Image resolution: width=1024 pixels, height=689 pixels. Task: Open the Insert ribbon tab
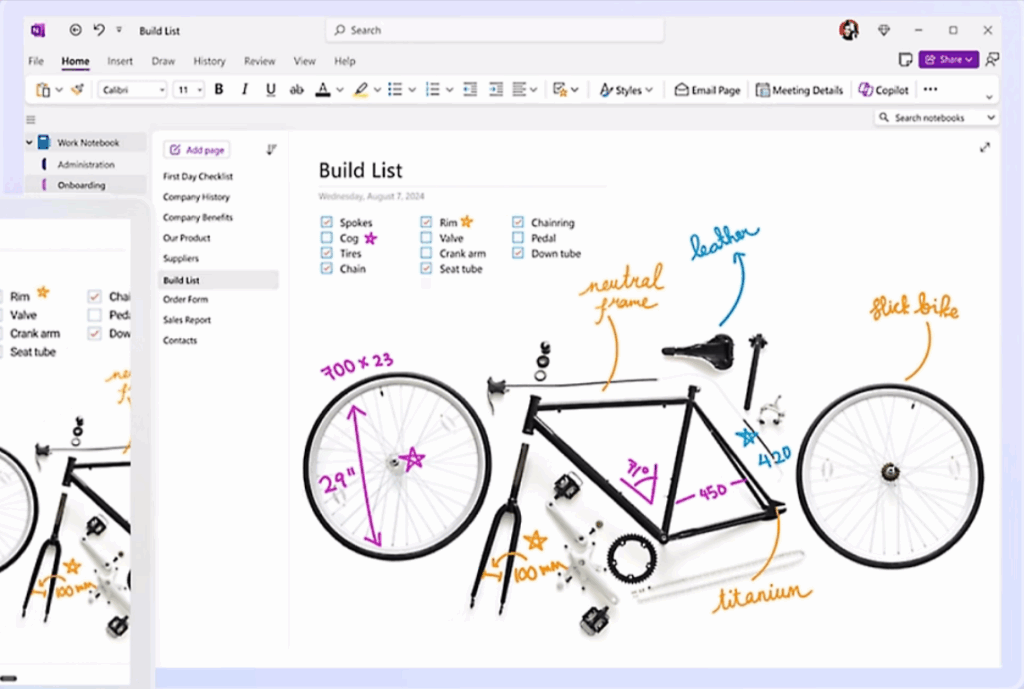[x=119, y=61]
